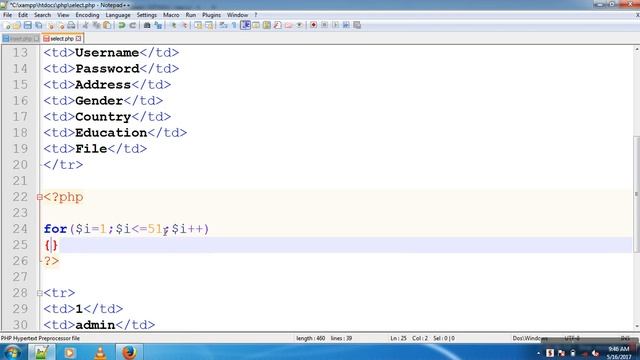
Task: Switch to the inactive tab beside select.php
Action: [21, 39]
